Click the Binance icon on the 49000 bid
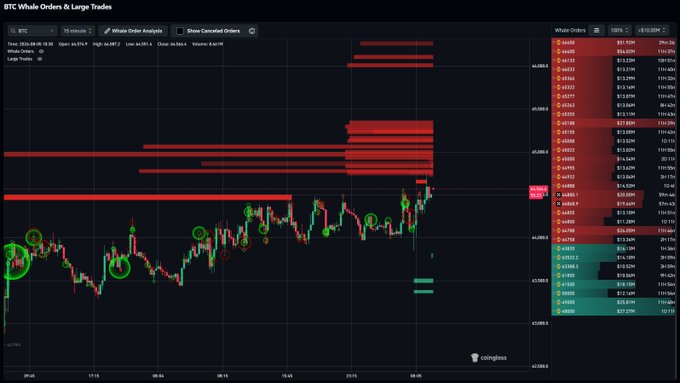The image size is (680, 383). (x=559, y=302)
